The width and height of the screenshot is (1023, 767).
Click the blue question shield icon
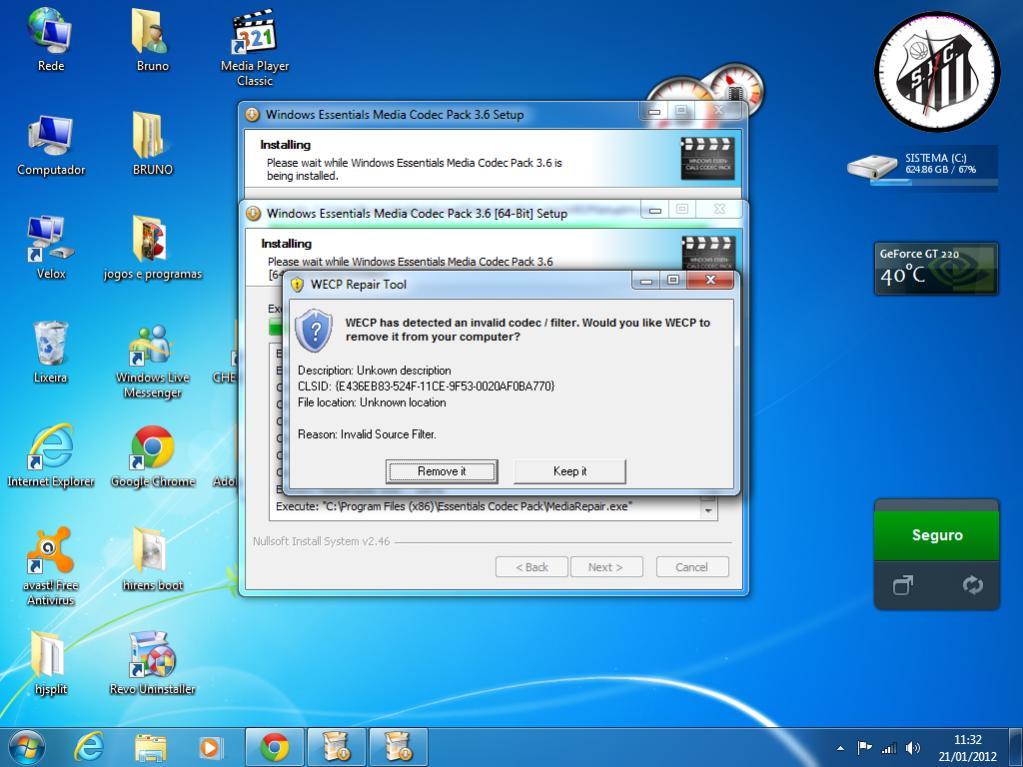coord(314,330)
